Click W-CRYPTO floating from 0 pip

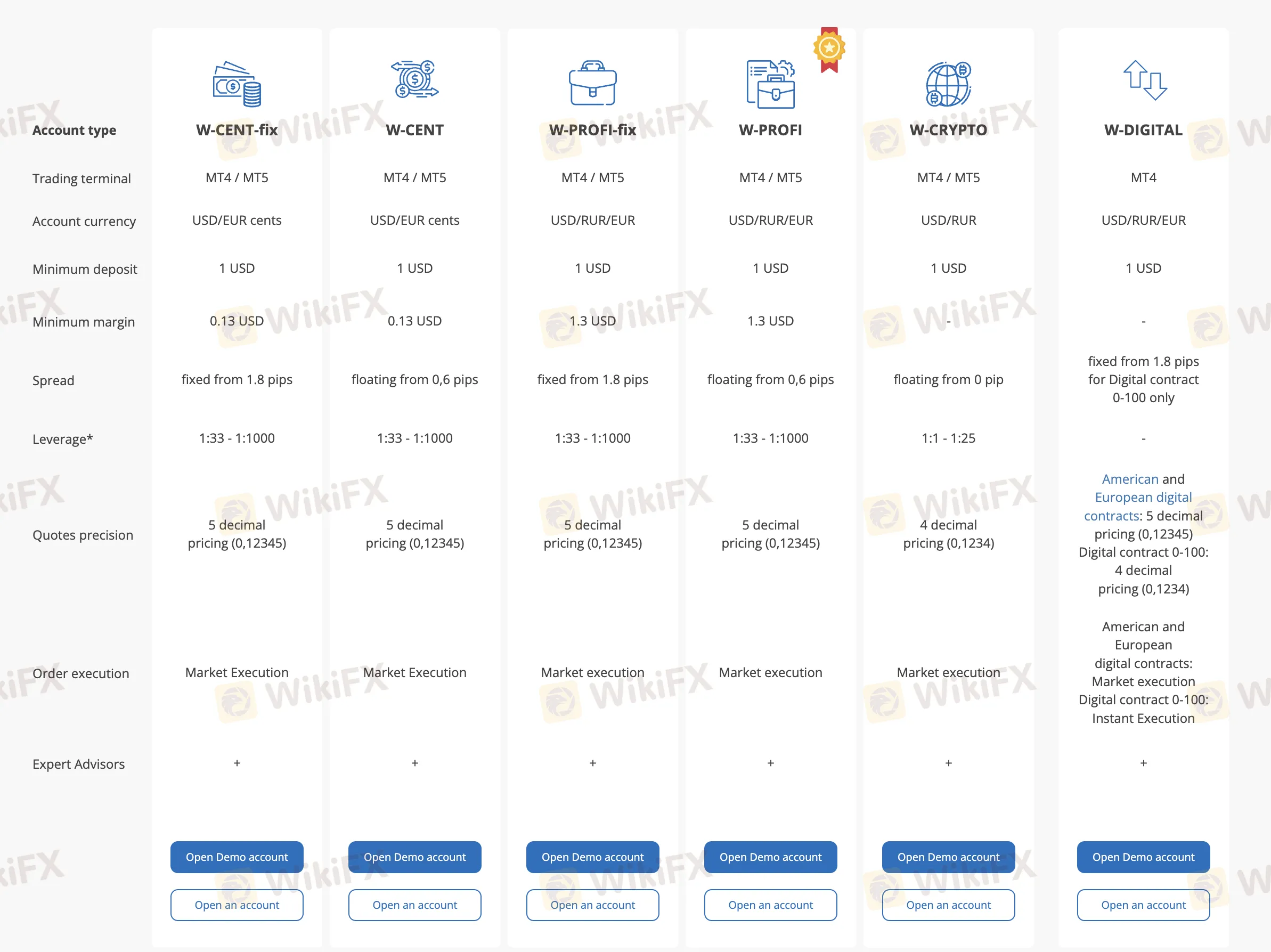948,379
